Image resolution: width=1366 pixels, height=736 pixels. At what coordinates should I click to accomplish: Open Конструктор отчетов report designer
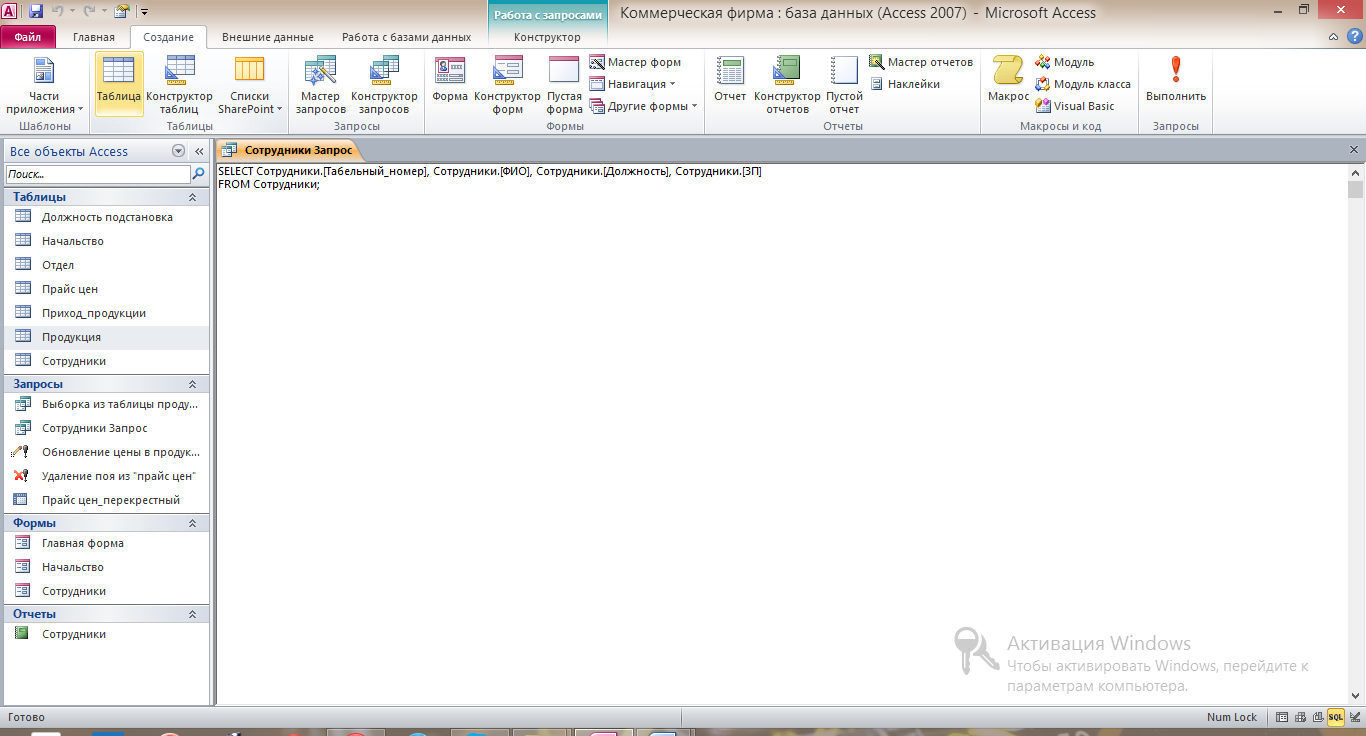(787, 86)
